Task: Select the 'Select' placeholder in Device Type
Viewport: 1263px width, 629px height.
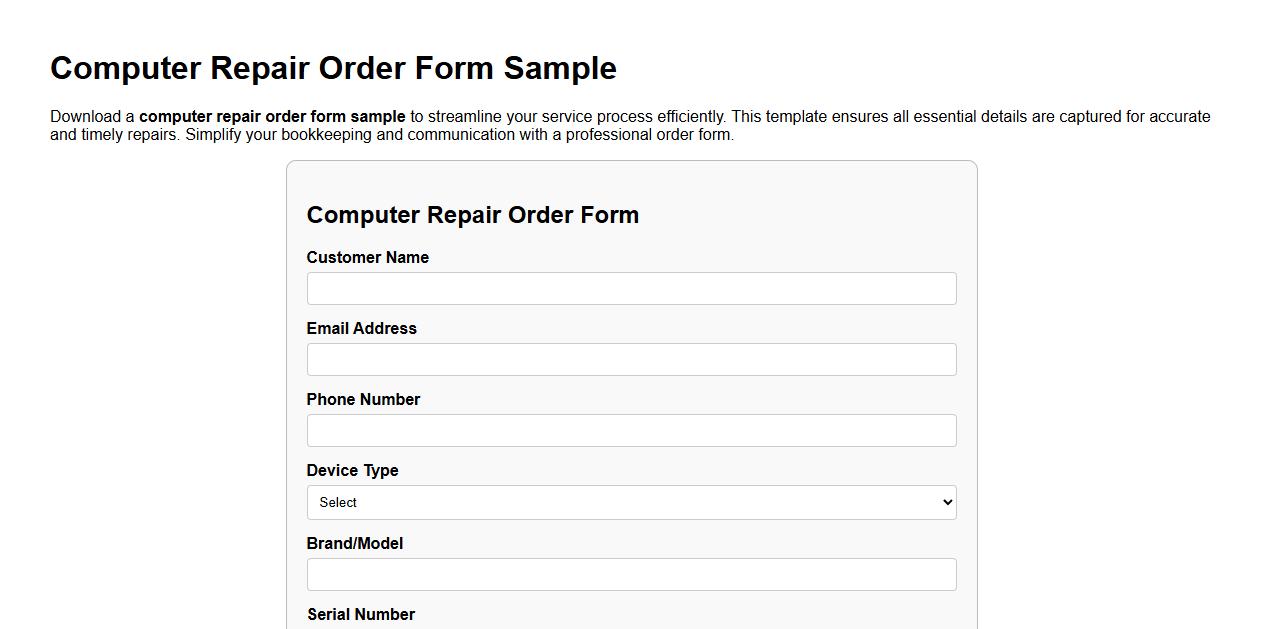Action: (x=340, y=502)
